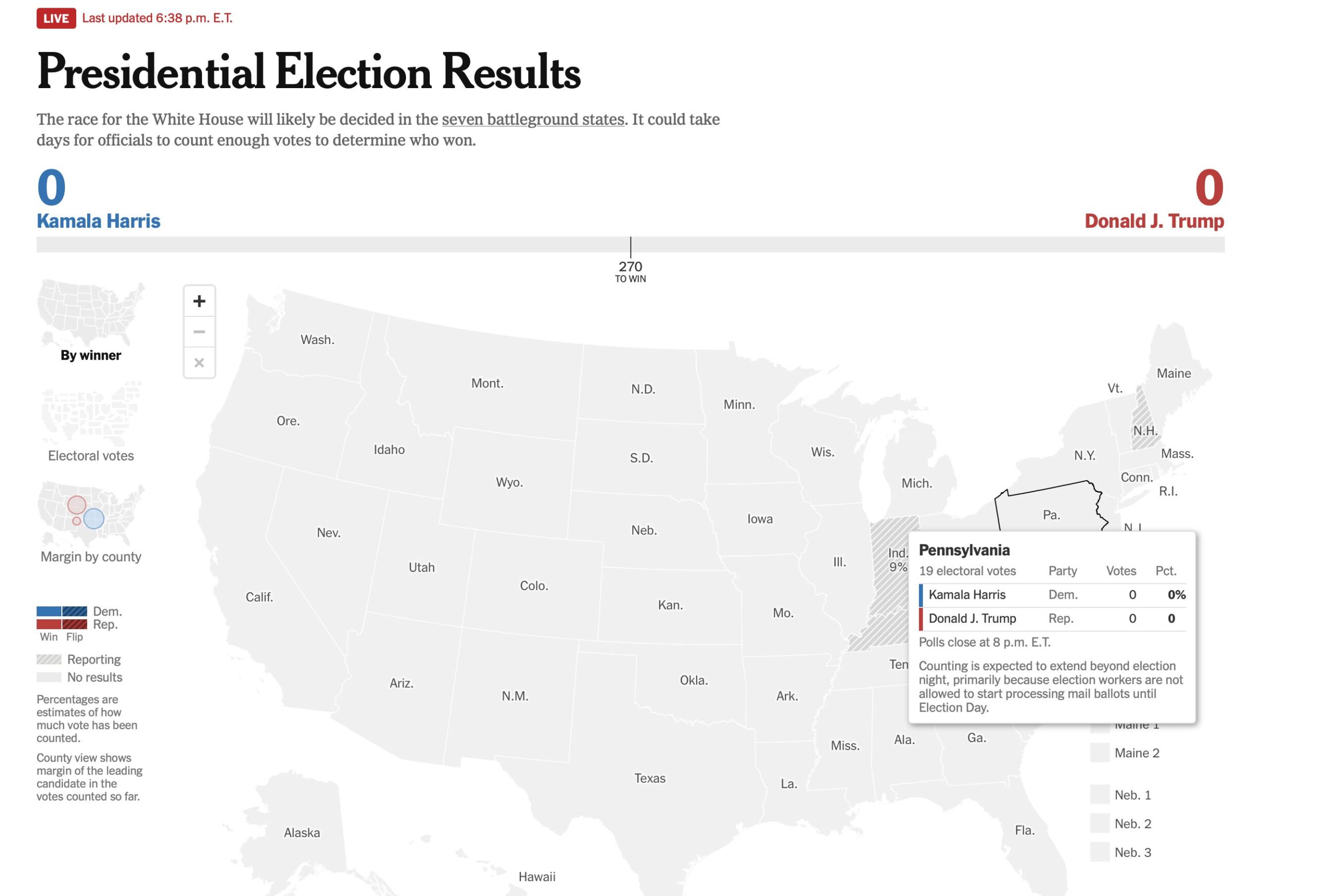Click the 270 to win marker
Screen dimensions: 1319x896
(630, 271)
